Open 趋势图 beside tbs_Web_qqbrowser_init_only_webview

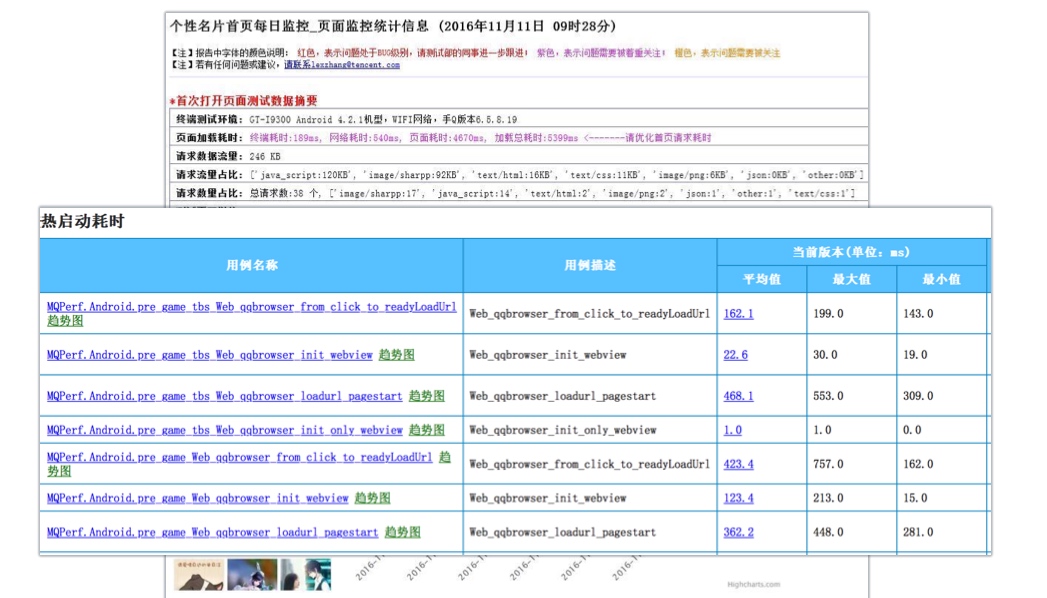[x=426, y=430]
